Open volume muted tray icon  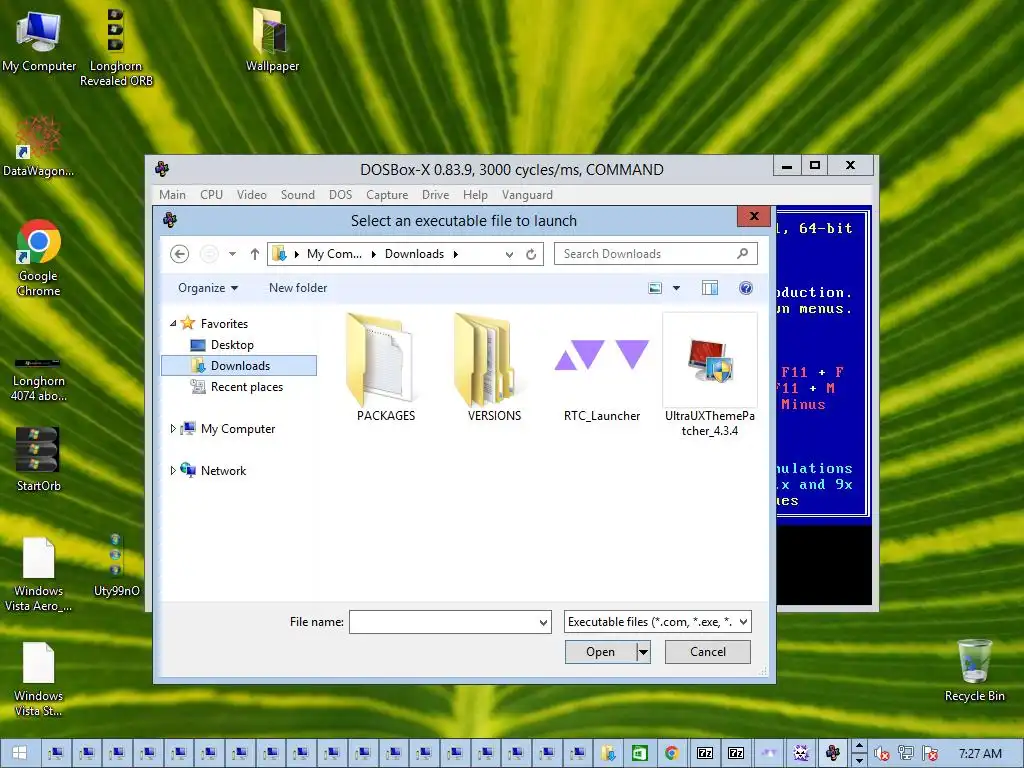(x=881, y=754)
